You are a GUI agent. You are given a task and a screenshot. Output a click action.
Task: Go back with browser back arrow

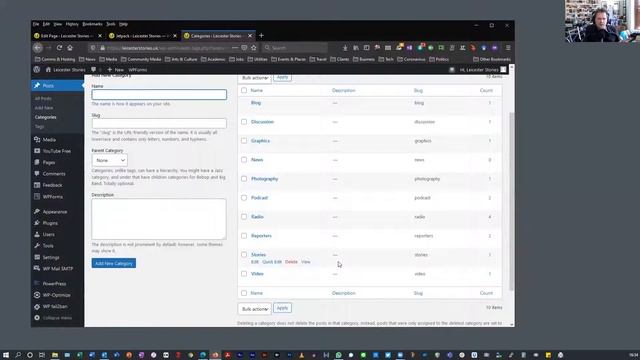point(38,48)
